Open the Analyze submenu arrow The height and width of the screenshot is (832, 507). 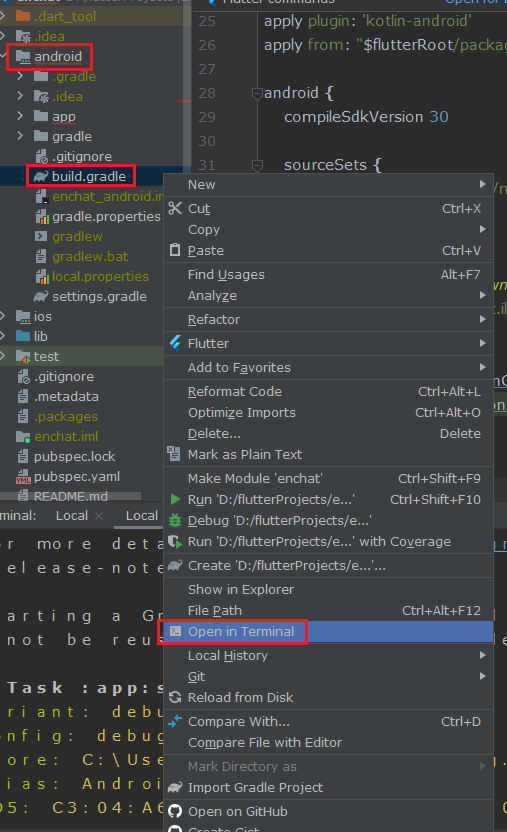click(483, 295)
